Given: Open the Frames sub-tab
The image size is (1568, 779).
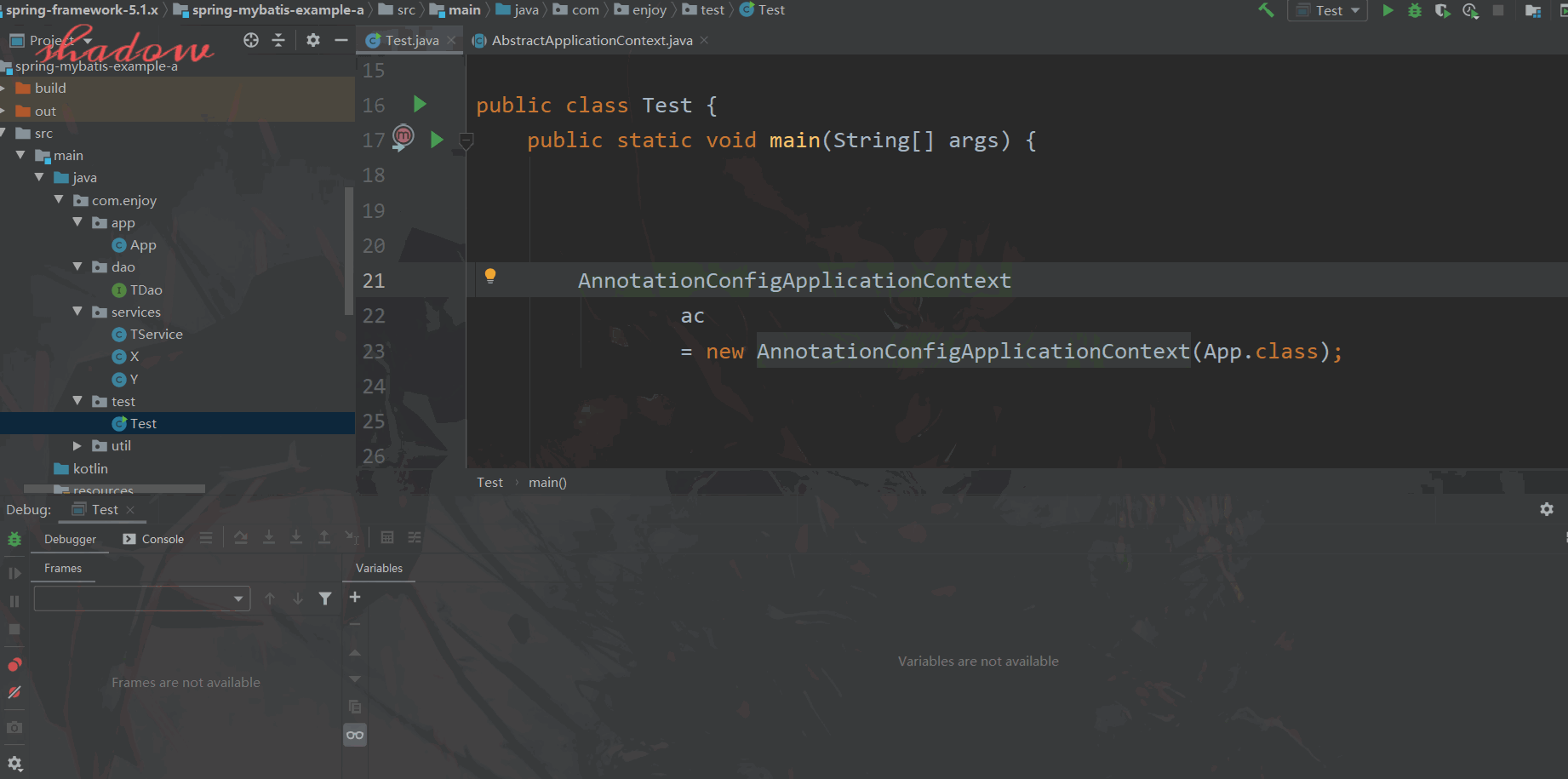Looking at the screenshot, I should 63,569.
